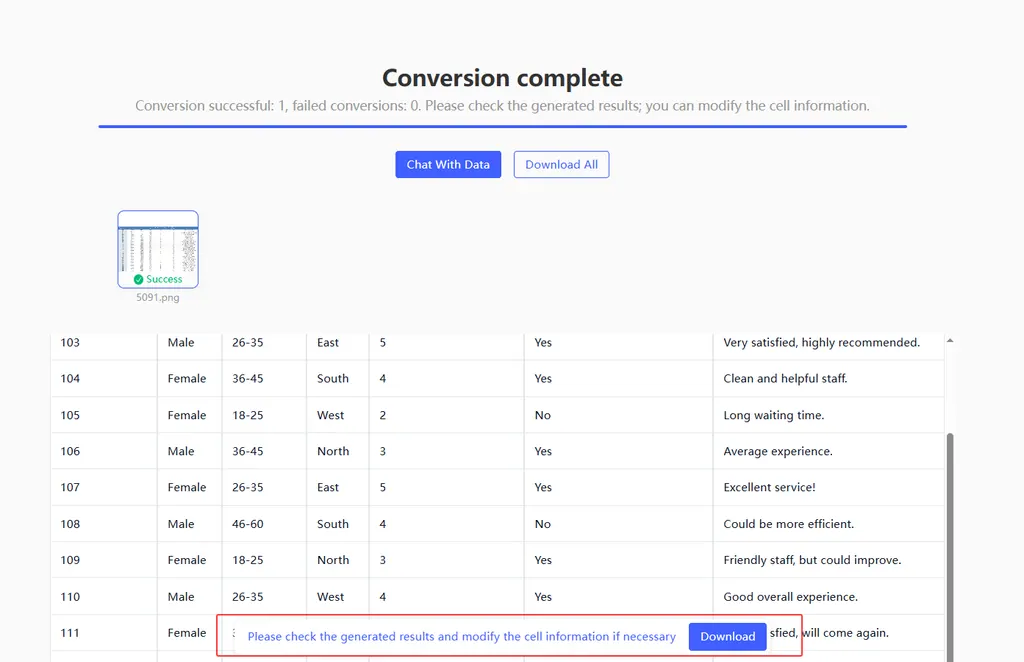This screenshot has width=1024, height=662.
Task: Select the cell containing ID 103
Action: (70, 343)
